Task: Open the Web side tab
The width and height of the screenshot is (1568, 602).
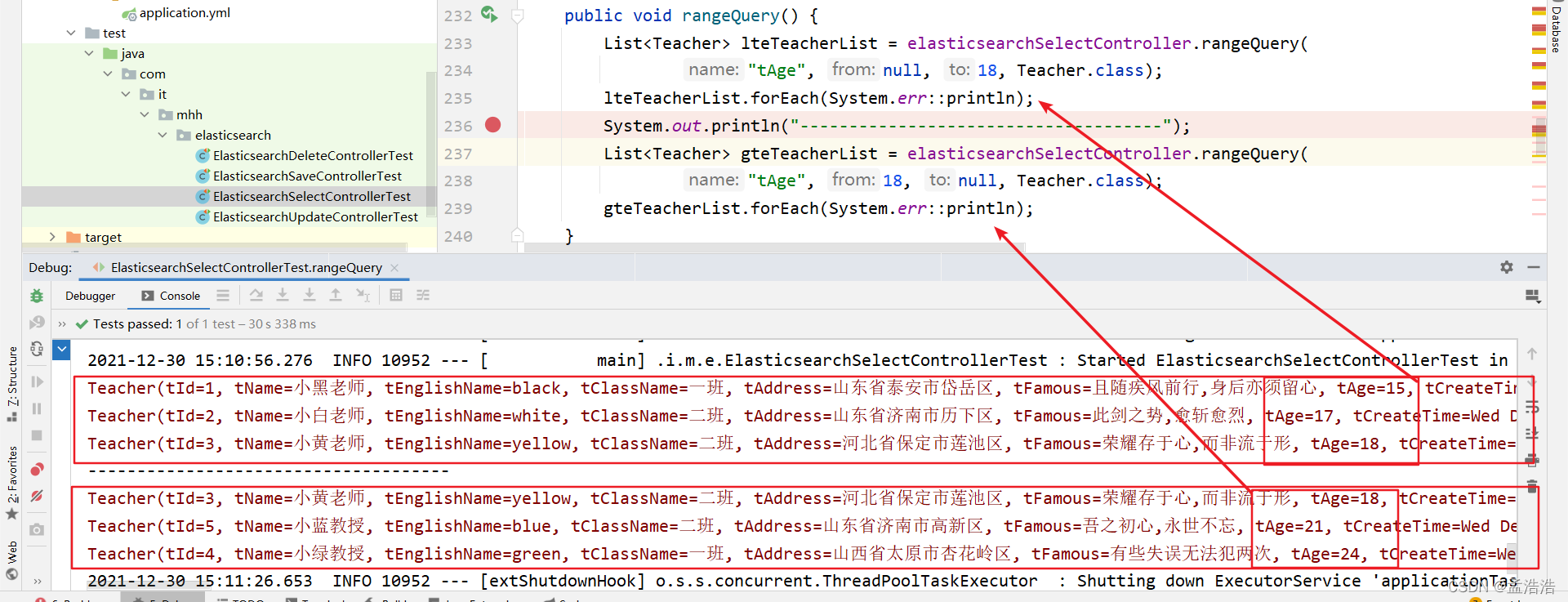Action: pyautogui.click(x=12, y=560)
